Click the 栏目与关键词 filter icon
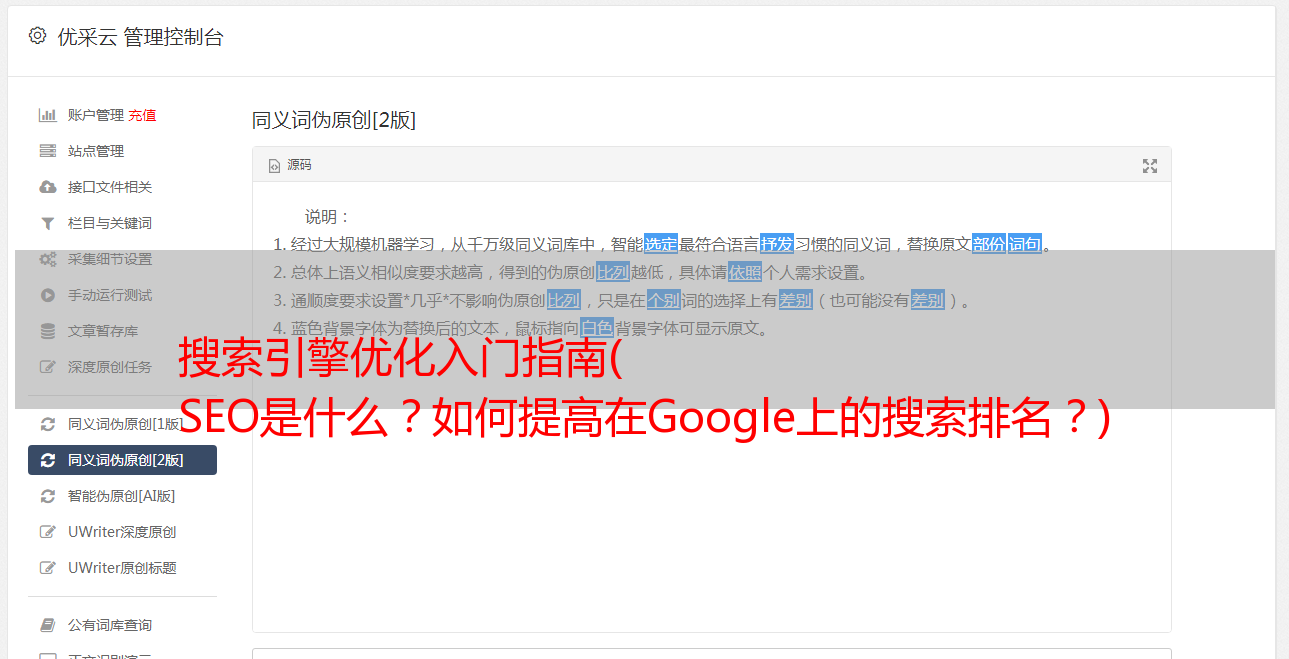This screenshot has height=659, width=1289. point(47,223)
